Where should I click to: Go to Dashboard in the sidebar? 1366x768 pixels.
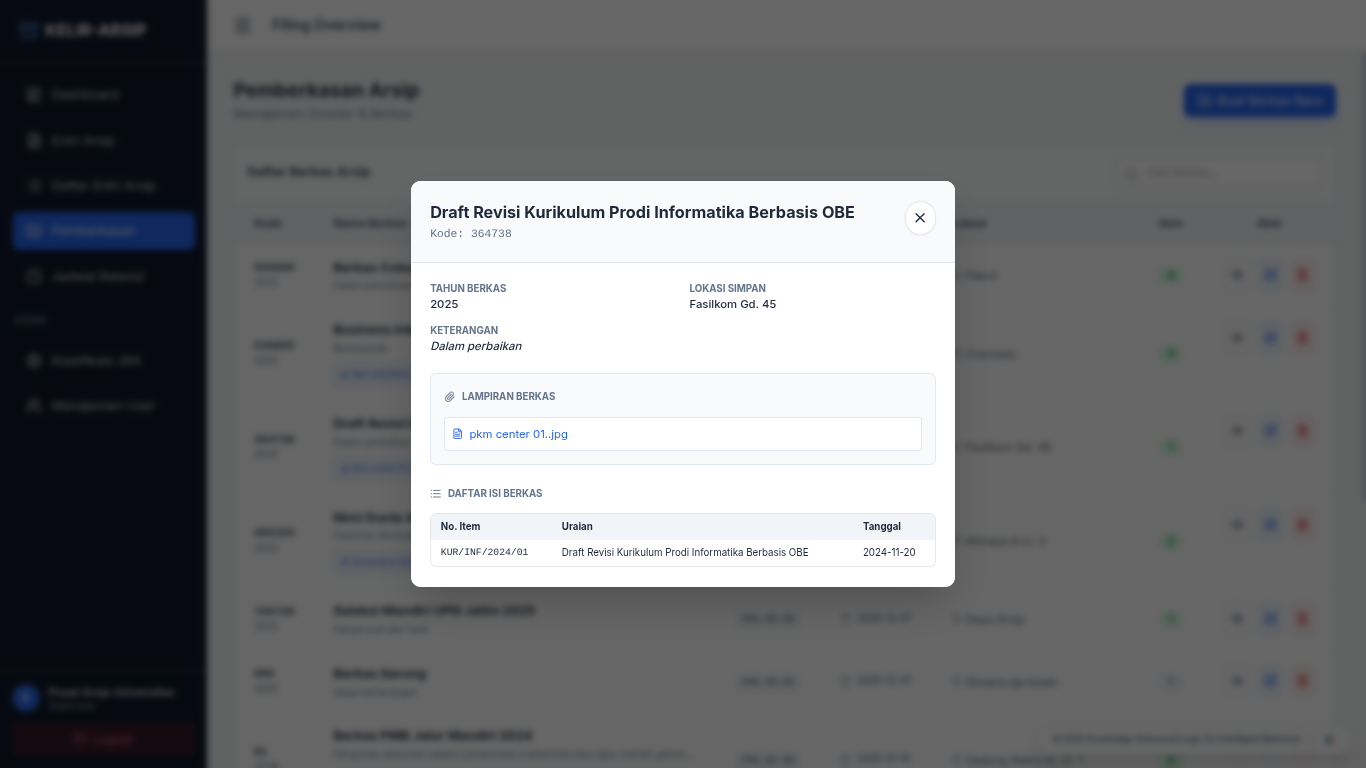85,95
